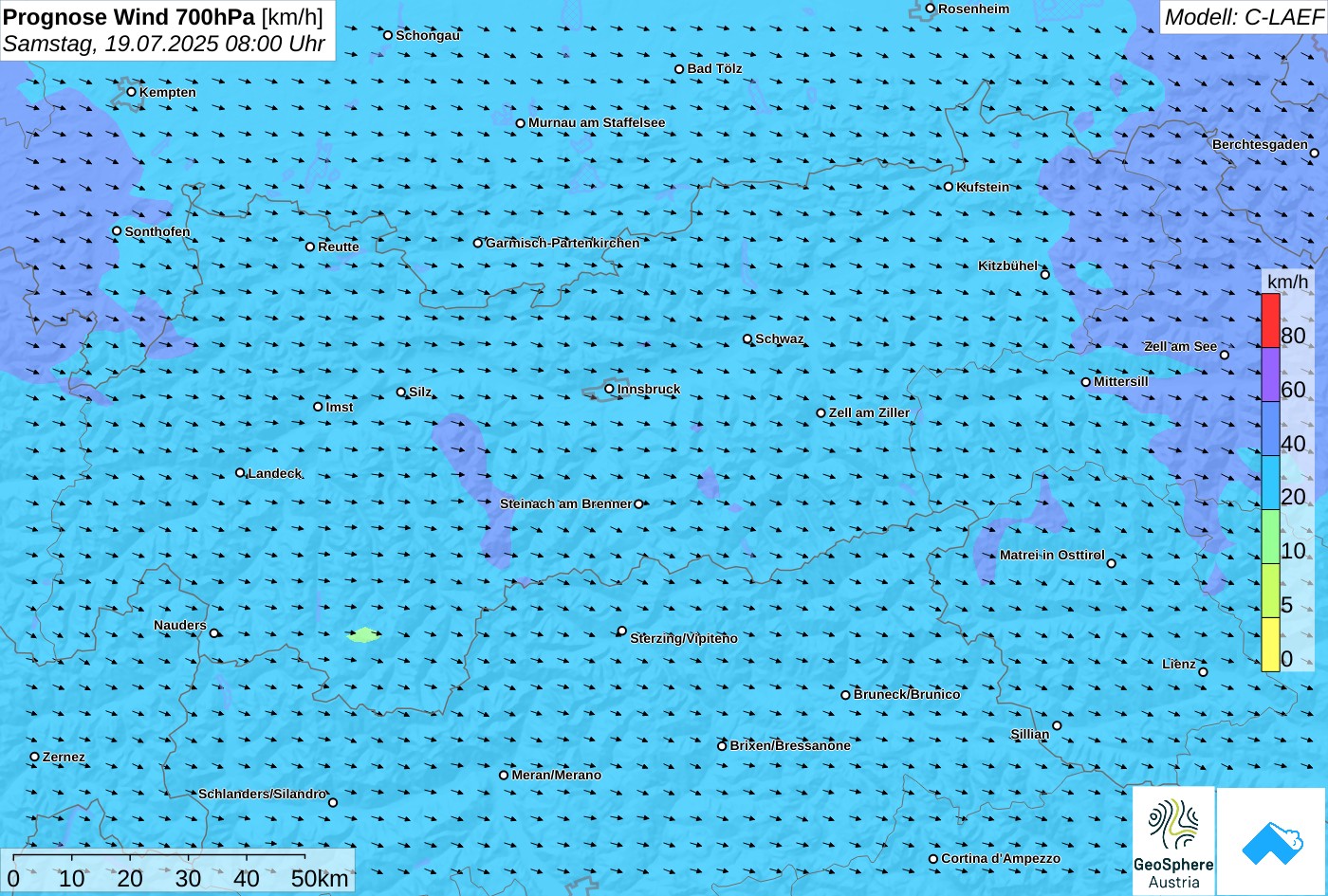Image resolution: width=1328 pixels, height=896 pixels.
Task: Click the Berchtesgaden marker
Action: click(1315, 153)
